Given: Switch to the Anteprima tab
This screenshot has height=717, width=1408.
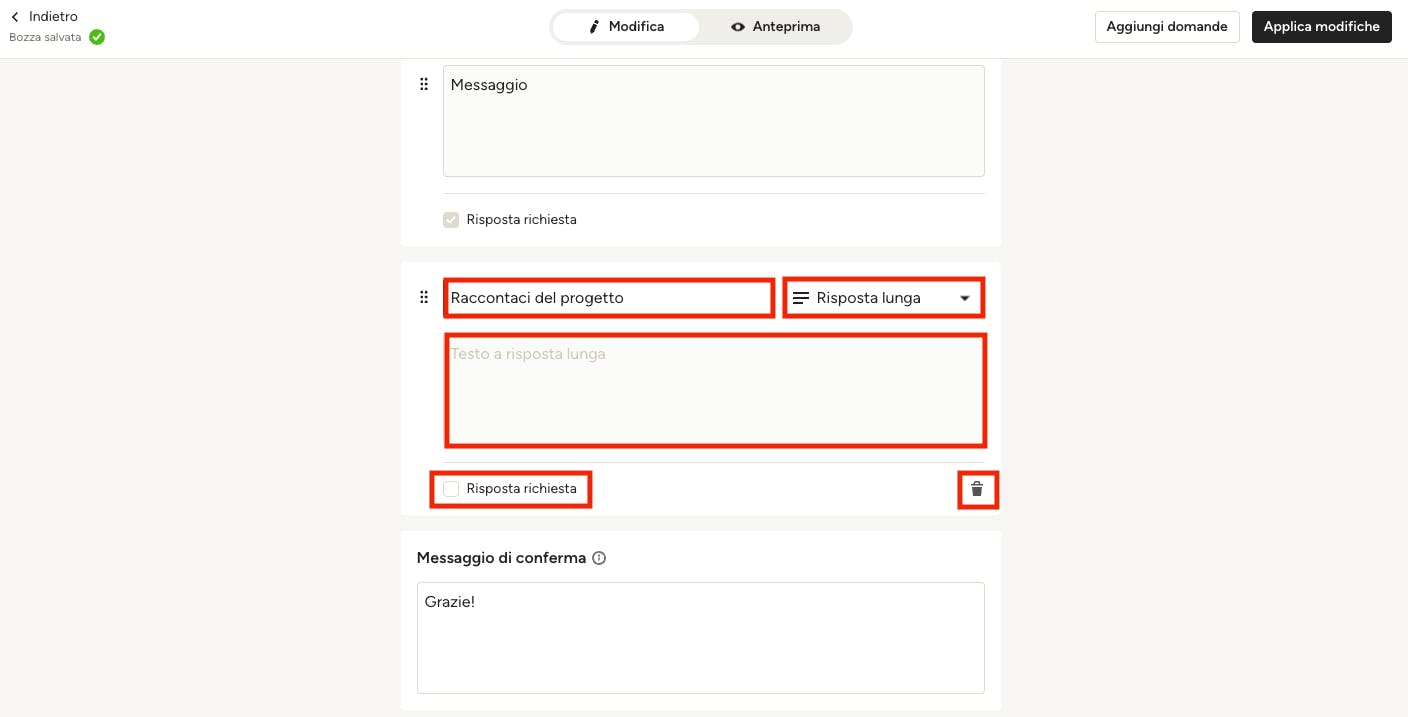Looking at the screenshot, I should pyautogui.click(x=775, y=27).
